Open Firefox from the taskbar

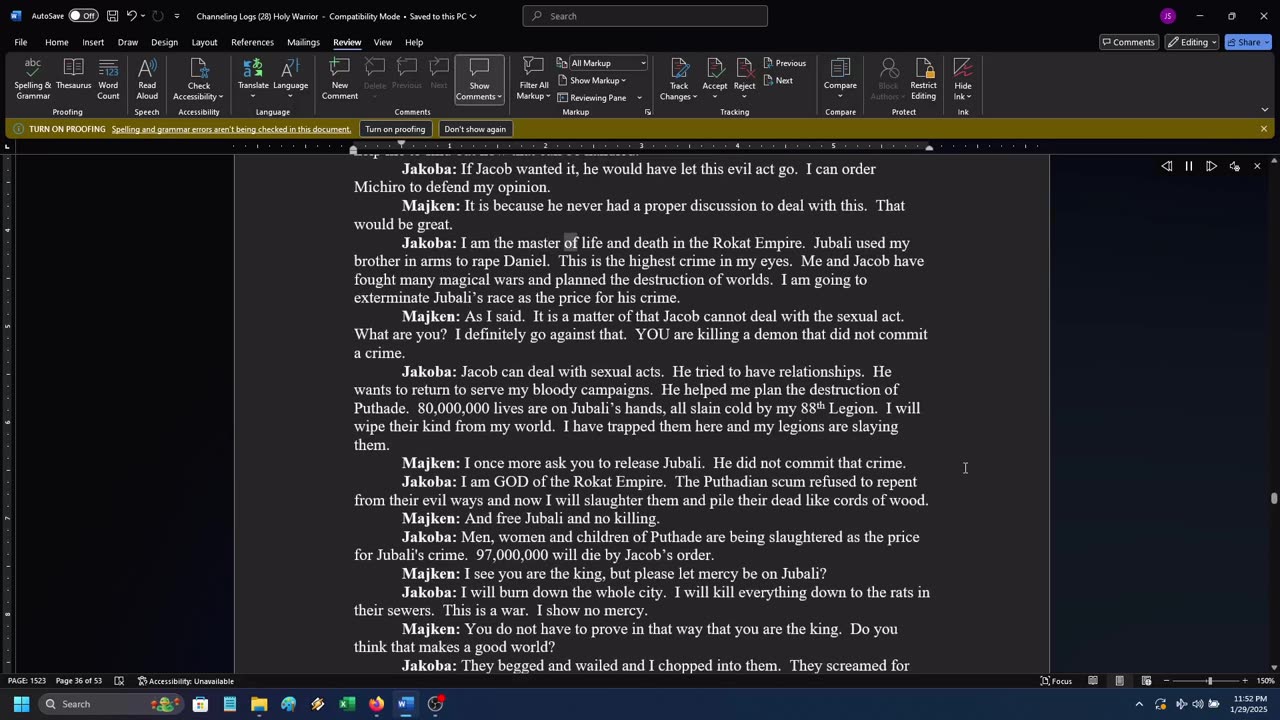pyautogui.click(x=376, y=704)
